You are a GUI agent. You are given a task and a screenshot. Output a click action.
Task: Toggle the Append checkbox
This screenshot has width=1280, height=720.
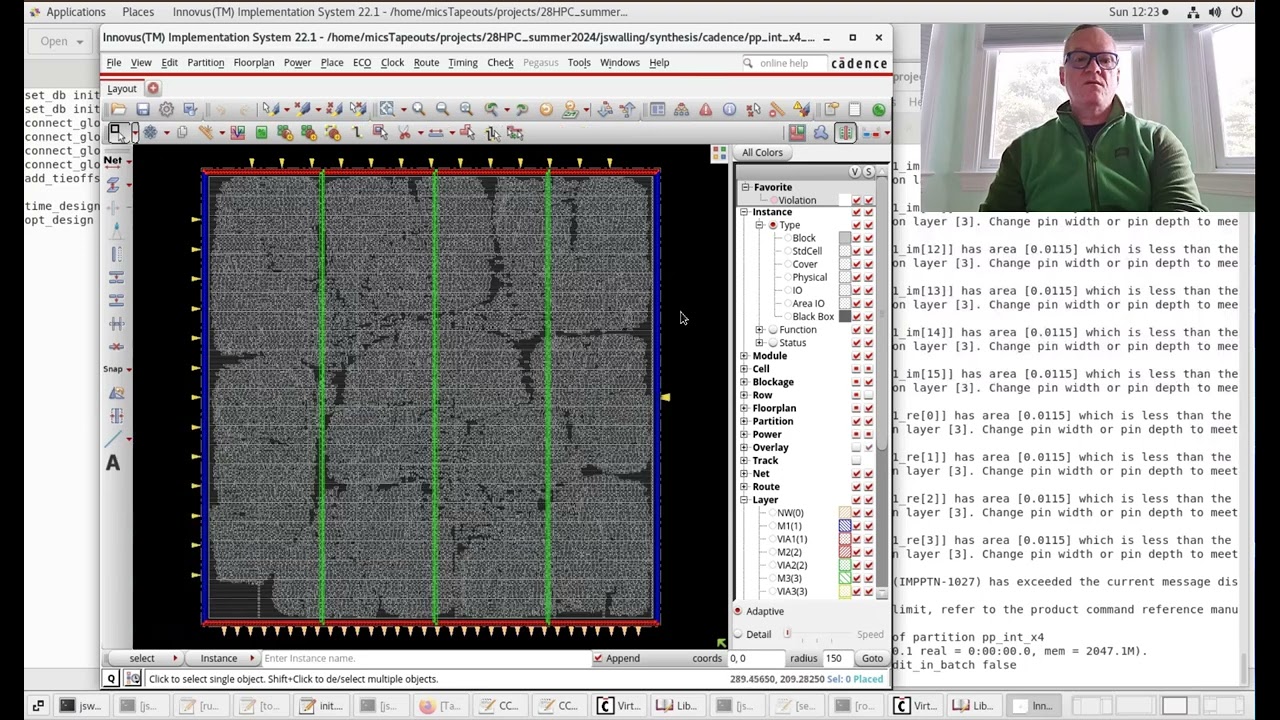(598, 658)
